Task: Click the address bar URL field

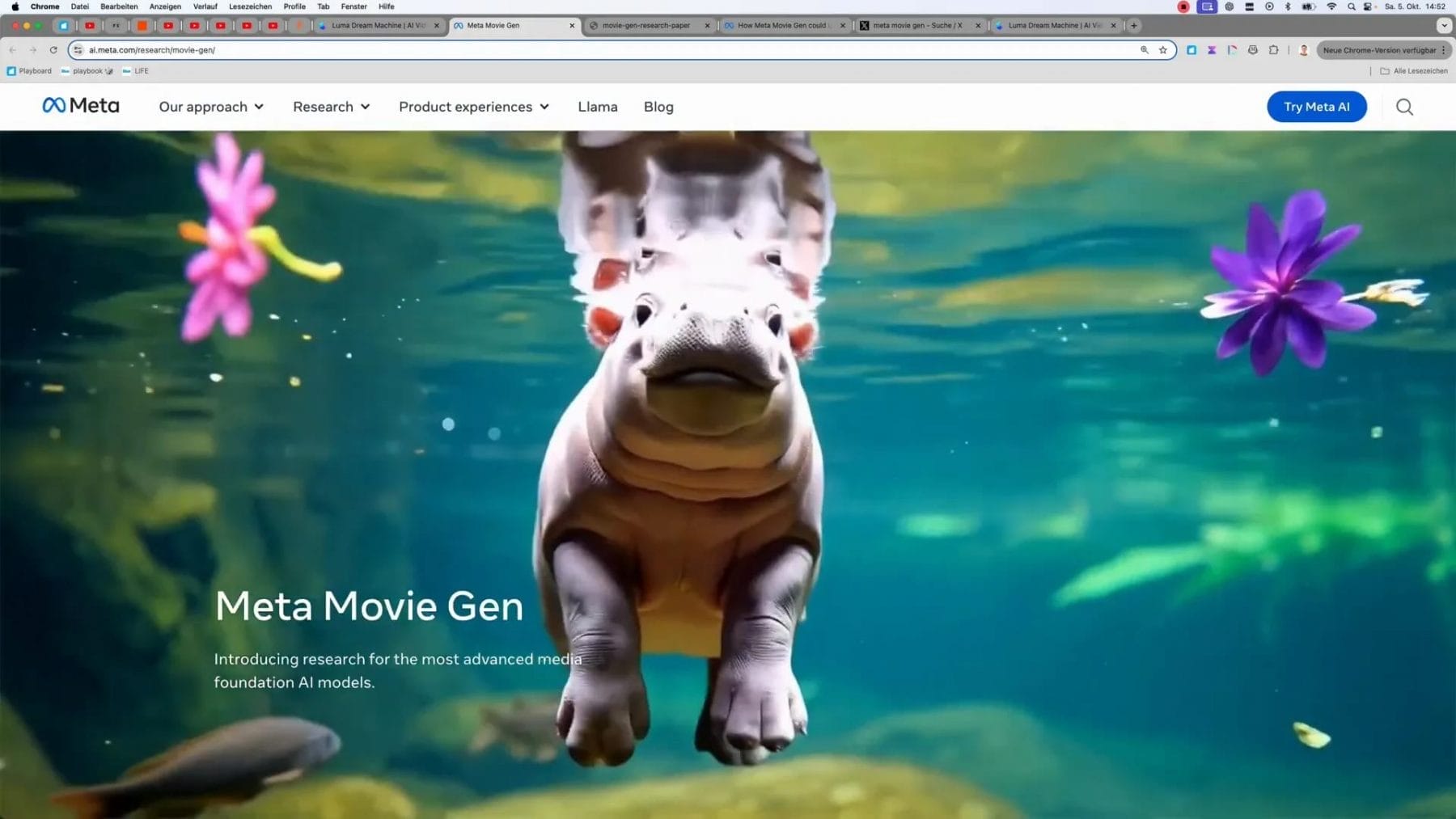Action: pos(566,50)
